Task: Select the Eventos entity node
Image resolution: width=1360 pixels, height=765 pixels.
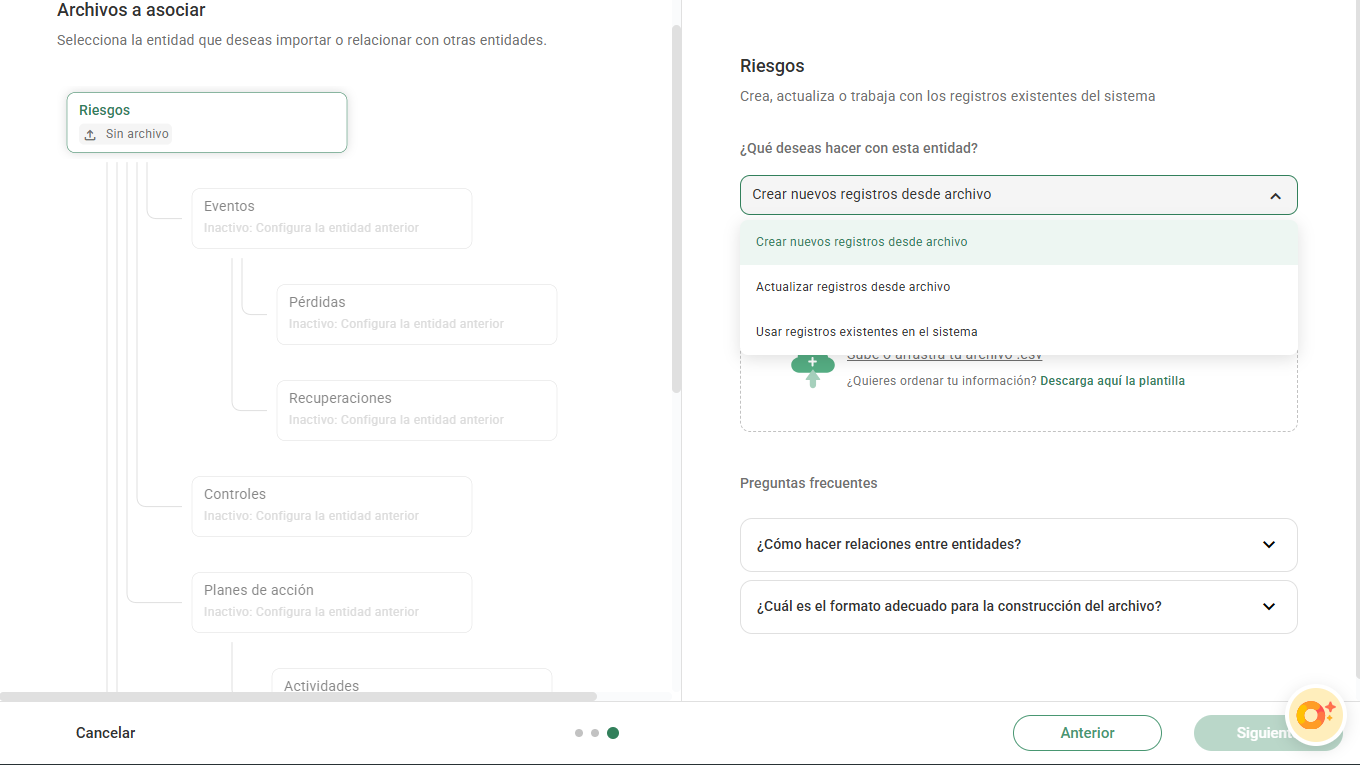Action: click(332, 218)
